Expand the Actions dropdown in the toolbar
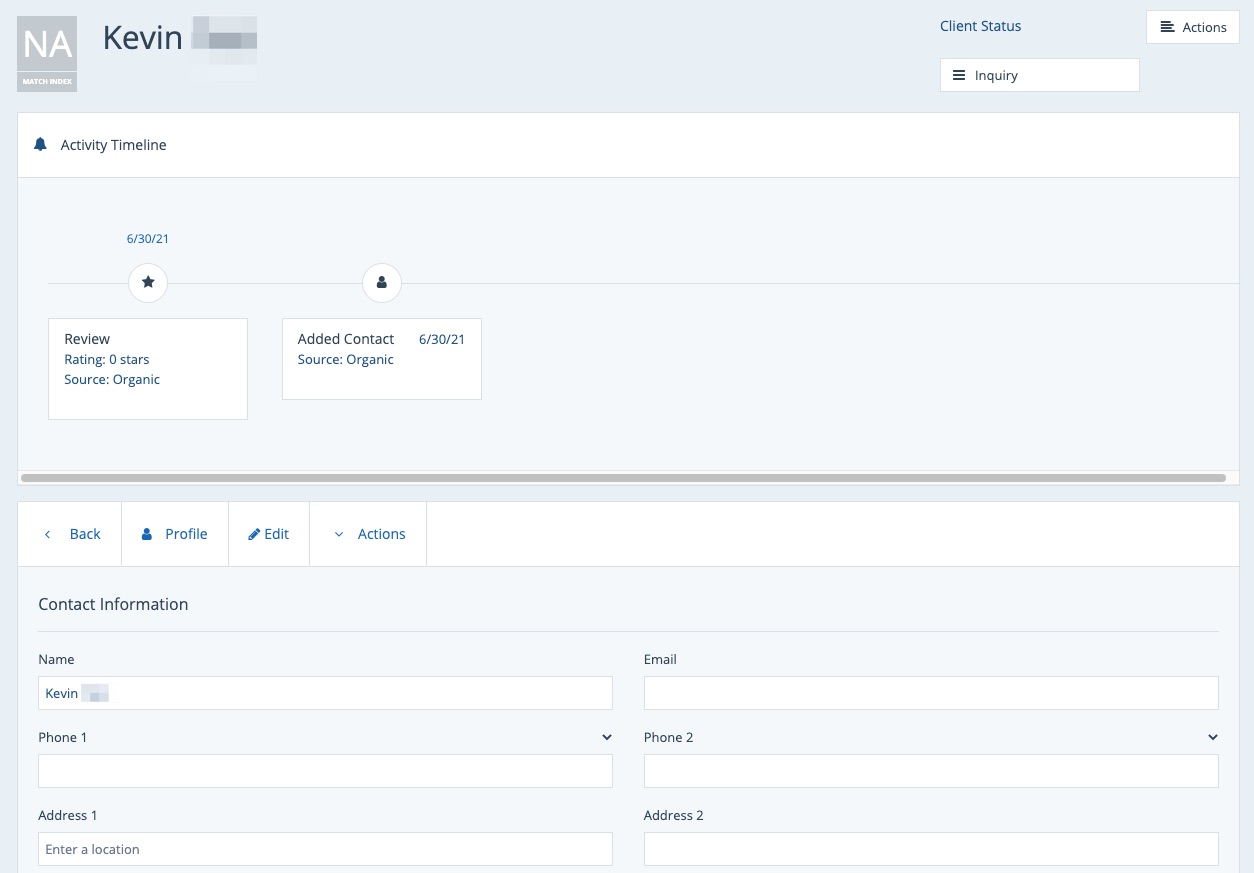The height and width of the screenshot is (873, 1254). (x=369, y=534)
